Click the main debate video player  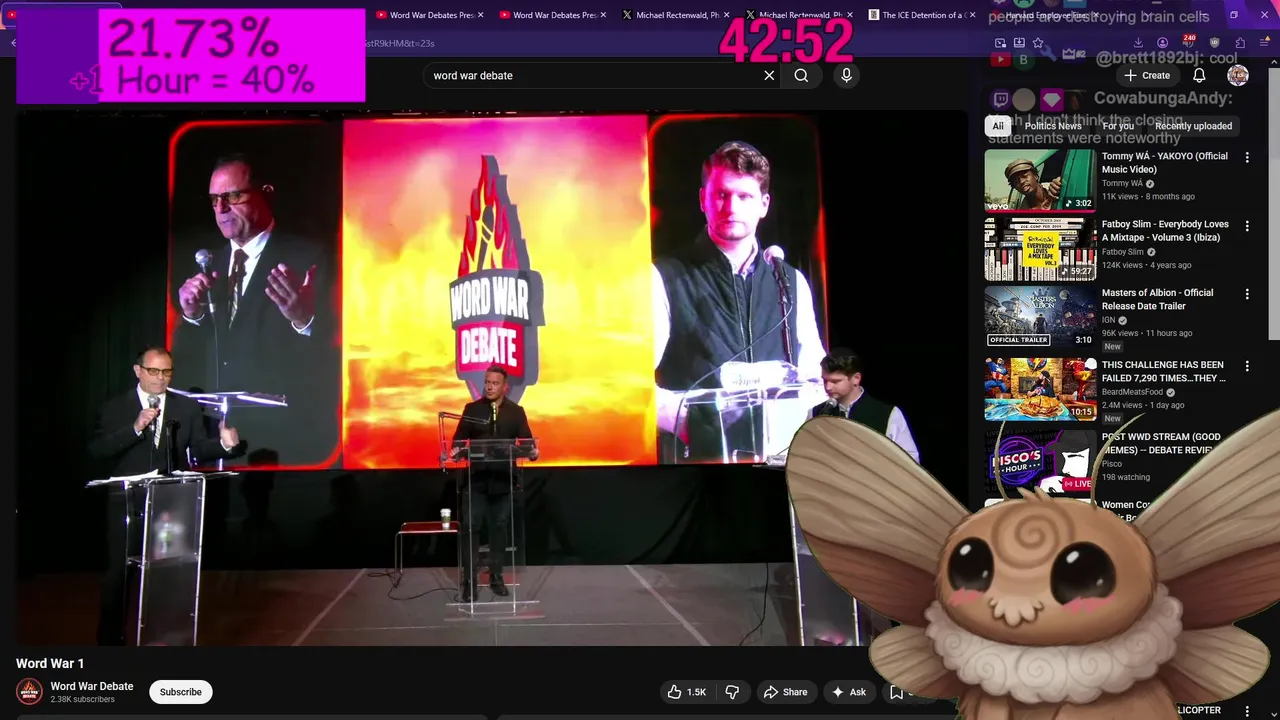click(x=490, y=377)
